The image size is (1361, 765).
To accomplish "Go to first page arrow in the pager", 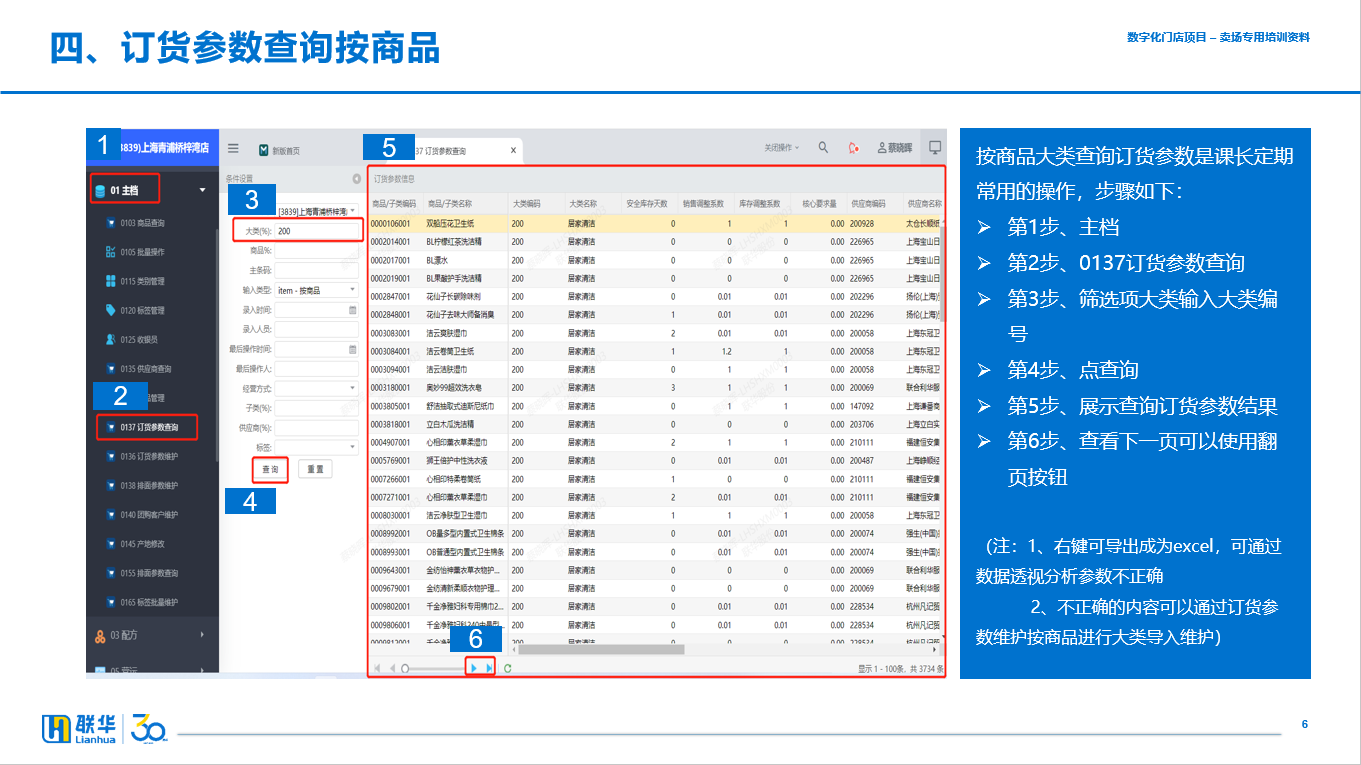I will point(377,668).
